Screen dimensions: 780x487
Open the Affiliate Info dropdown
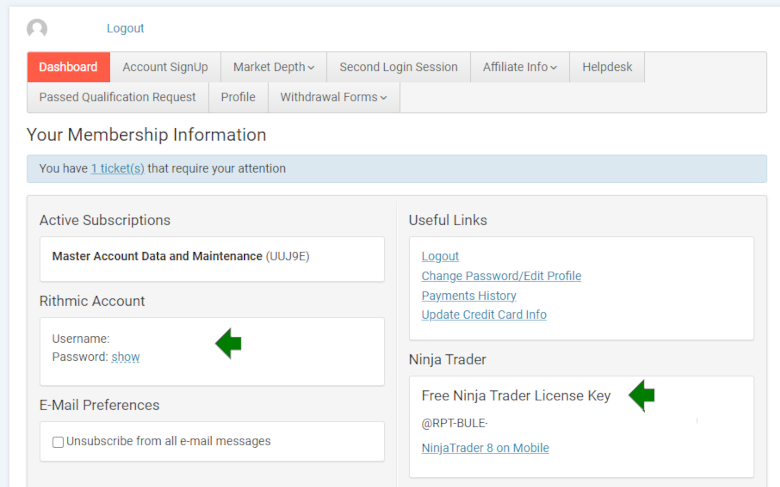520,67
